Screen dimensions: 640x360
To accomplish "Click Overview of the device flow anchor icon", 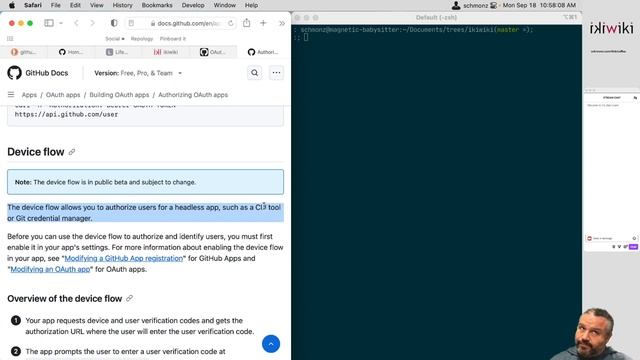I will click(x=129, y=298).
